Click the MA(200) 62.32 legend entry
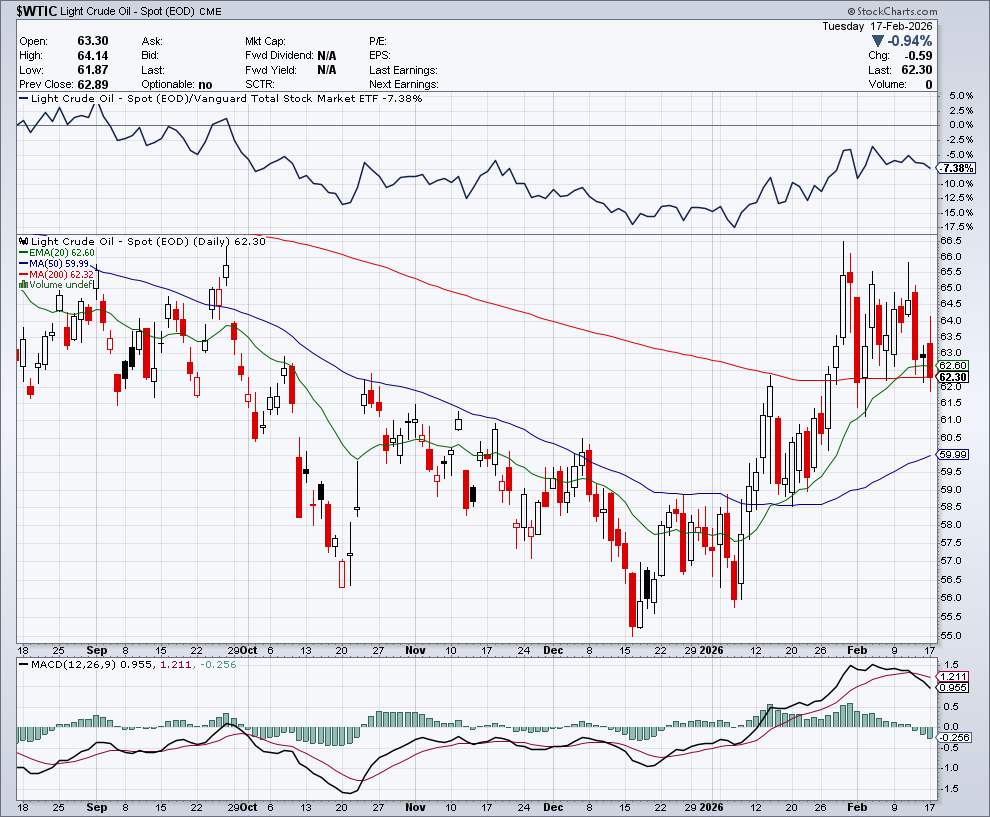The width and height of the screenshot is (990, 817). click(56, 274)
